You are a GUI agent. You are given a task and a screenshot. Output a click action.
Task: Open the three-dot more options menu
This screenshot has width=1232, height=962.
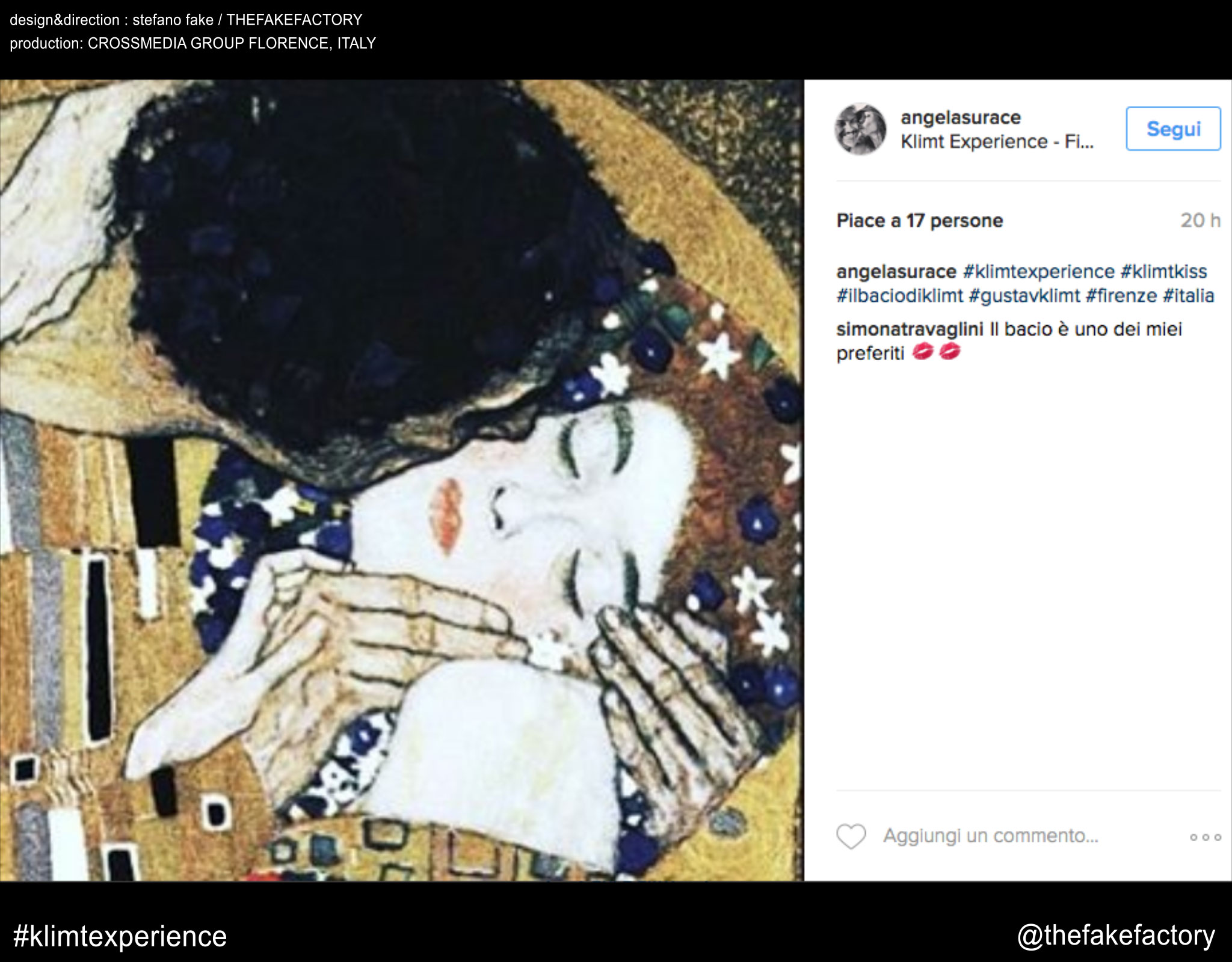(1205, 837)
